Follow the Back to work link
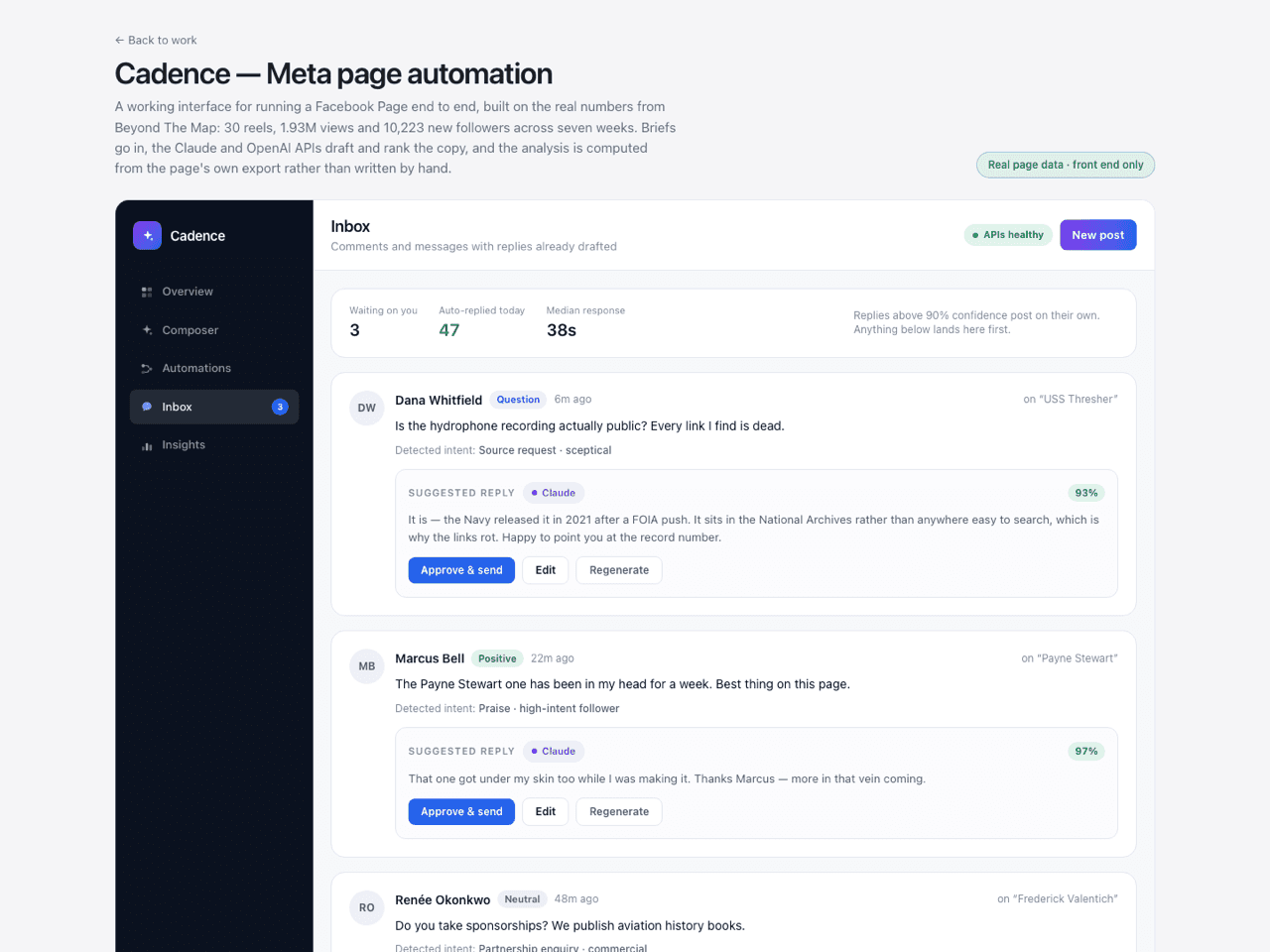This screenshot has width=1270, height=952. (x=156, y=41)
